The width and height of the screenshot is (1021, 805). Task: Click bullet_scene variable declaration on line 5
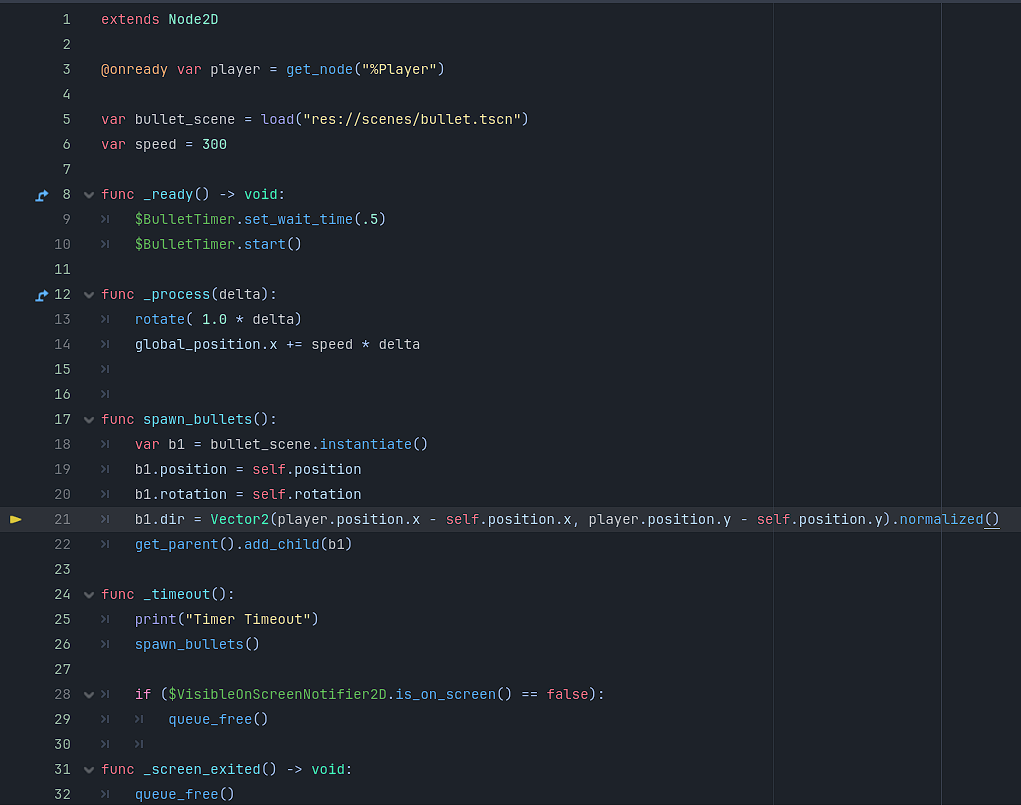[x=185, y=119]
